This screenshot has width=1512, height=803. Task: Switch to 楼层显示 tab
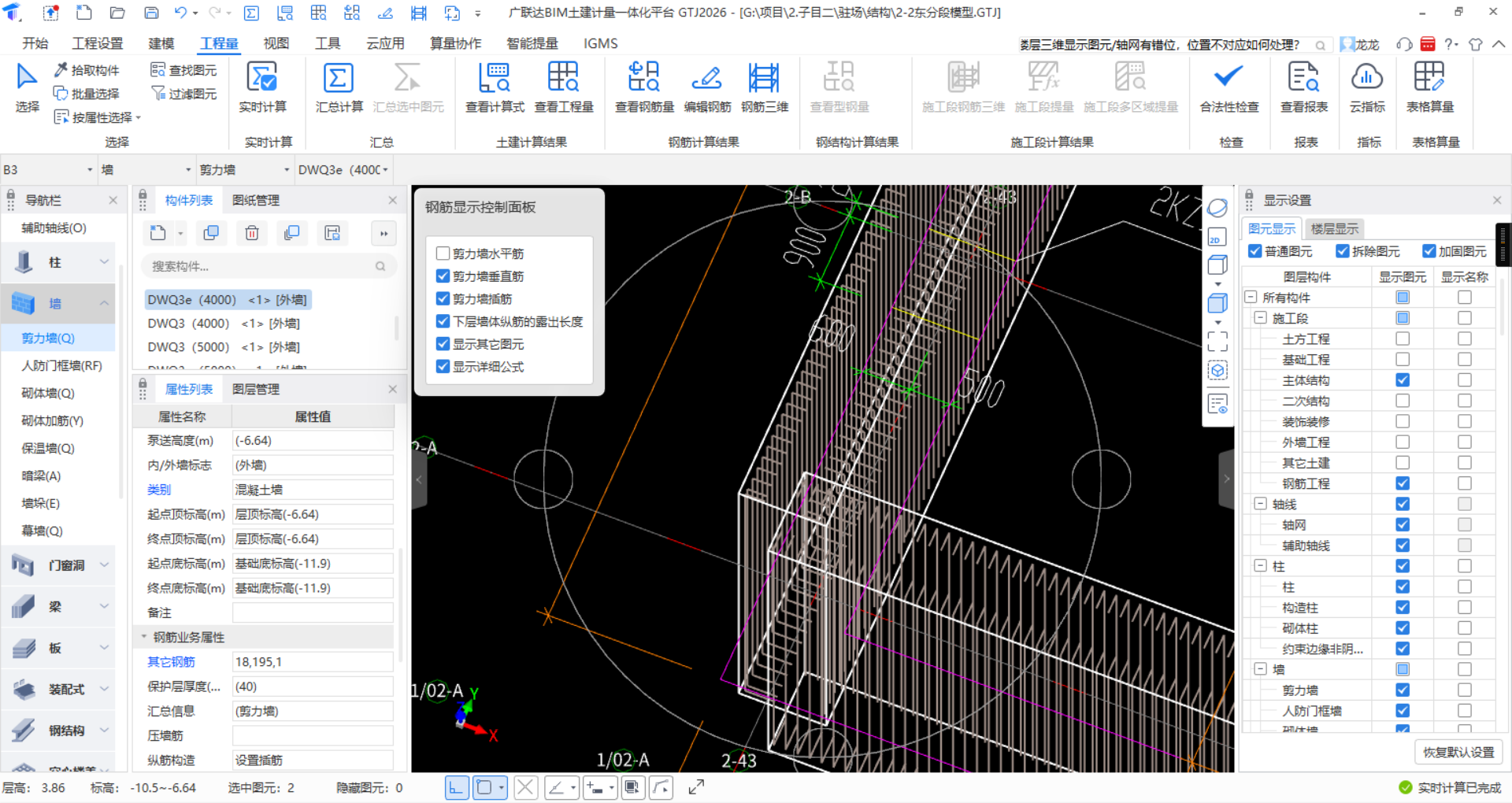tap(1334, 229)
